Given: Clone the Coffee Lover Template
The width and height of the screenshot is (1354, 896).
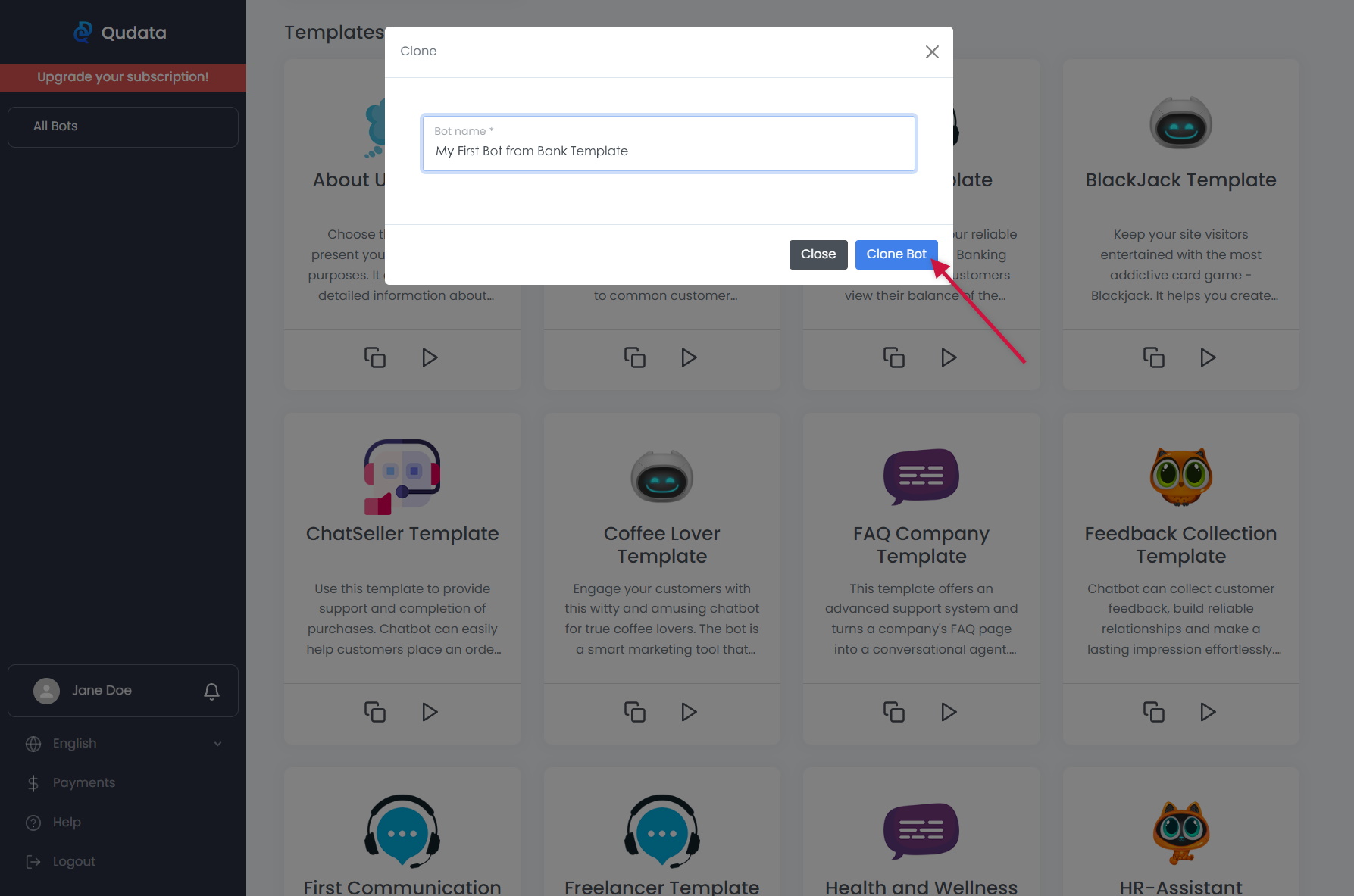Looking at the screenshot, I should (x=634, y=712).
